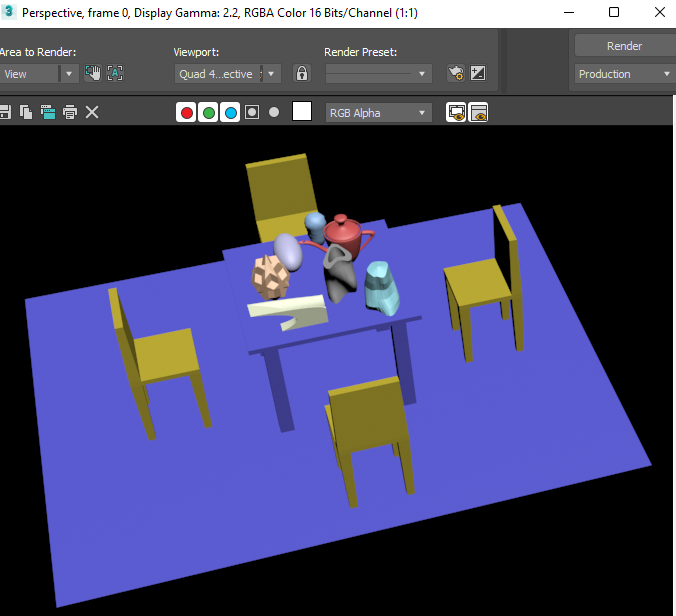Minimize the Rendered Frame Window

[569, 12]
